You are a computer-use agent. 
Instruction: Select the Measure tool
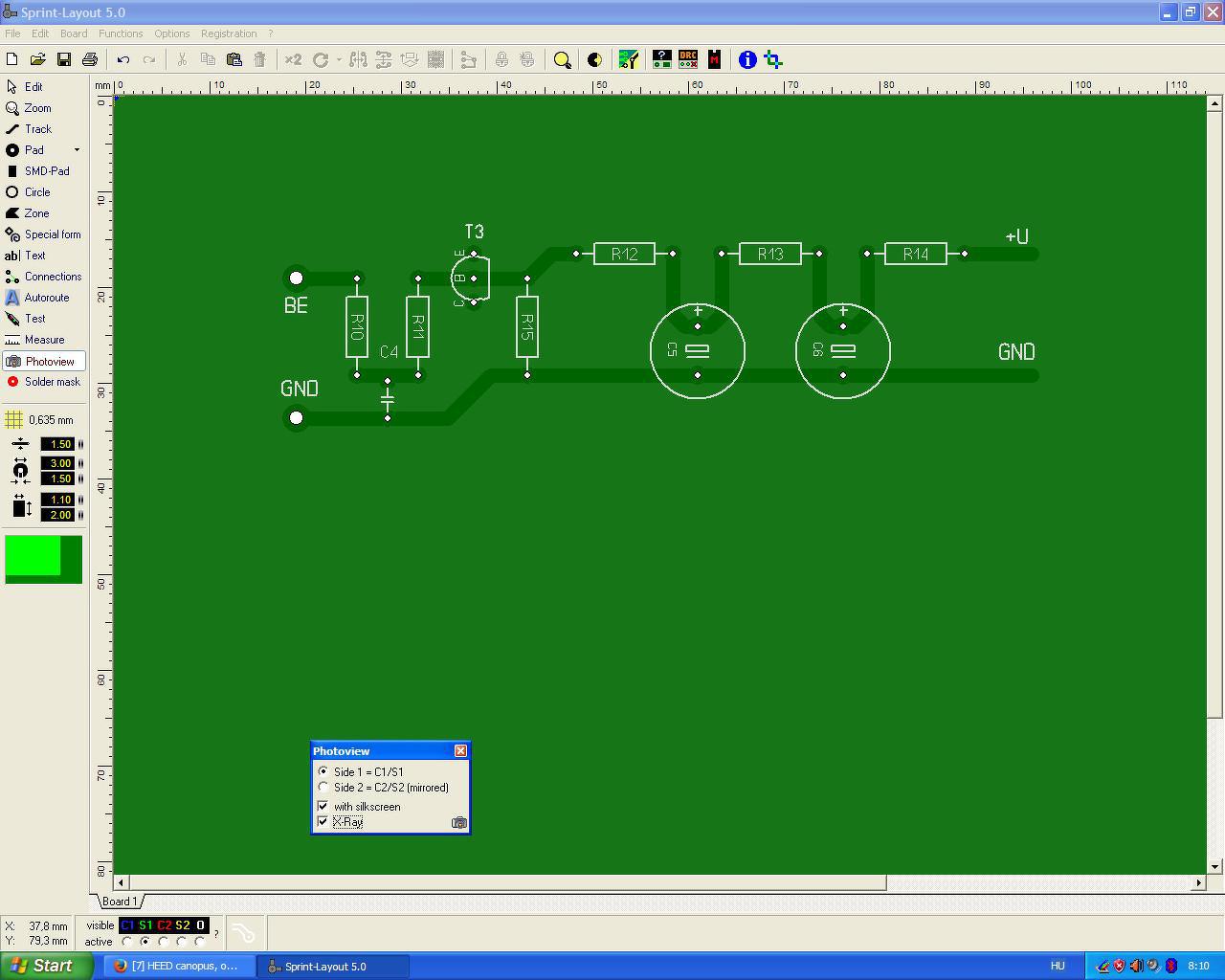[44, 340]
